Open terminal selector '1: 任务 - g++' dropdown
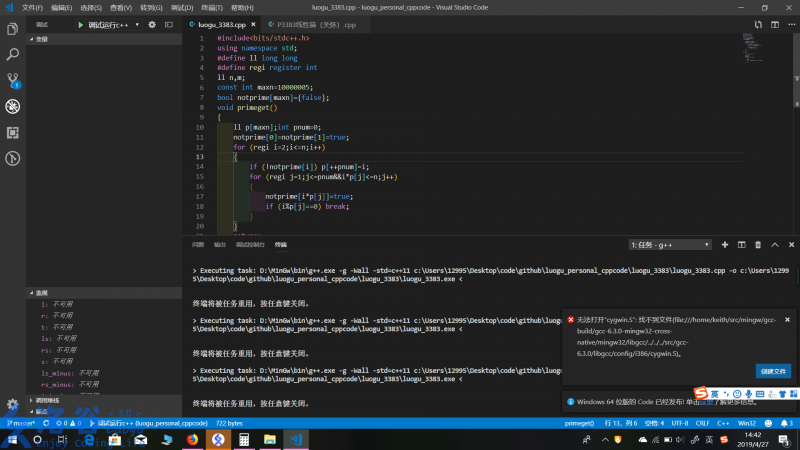Image resolution: width=800 pixels, height=450 pixels. coord(670,244)
